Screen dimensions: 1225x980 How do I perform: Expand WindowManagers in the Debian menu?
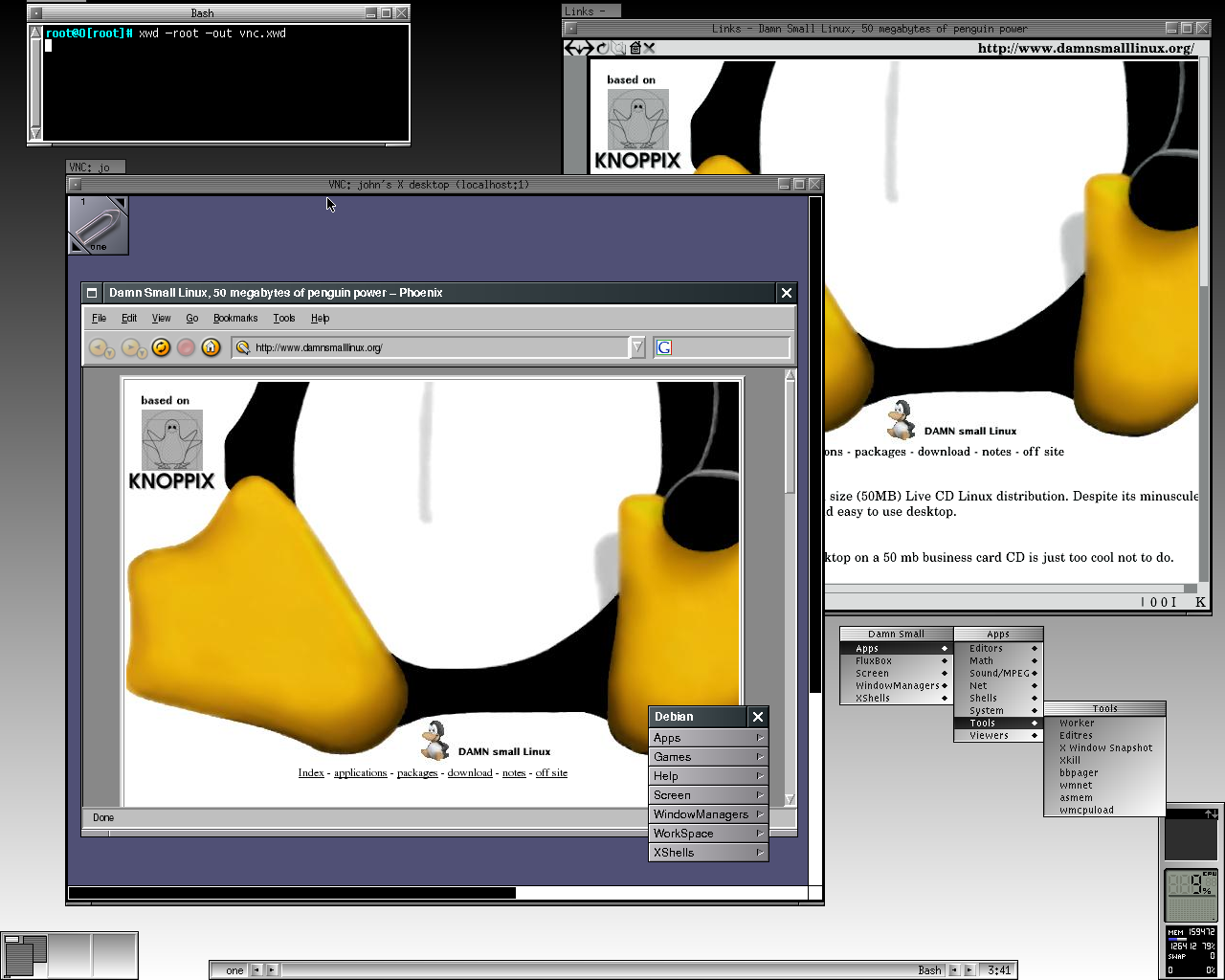point(708,814)
